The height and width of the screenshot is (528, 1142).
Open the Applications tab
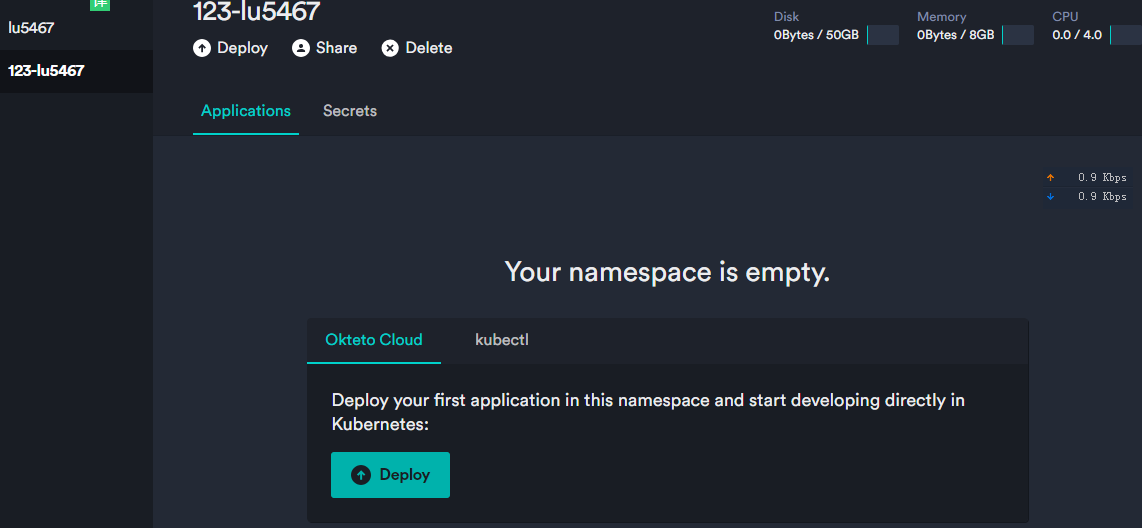[x=246, y=111]
